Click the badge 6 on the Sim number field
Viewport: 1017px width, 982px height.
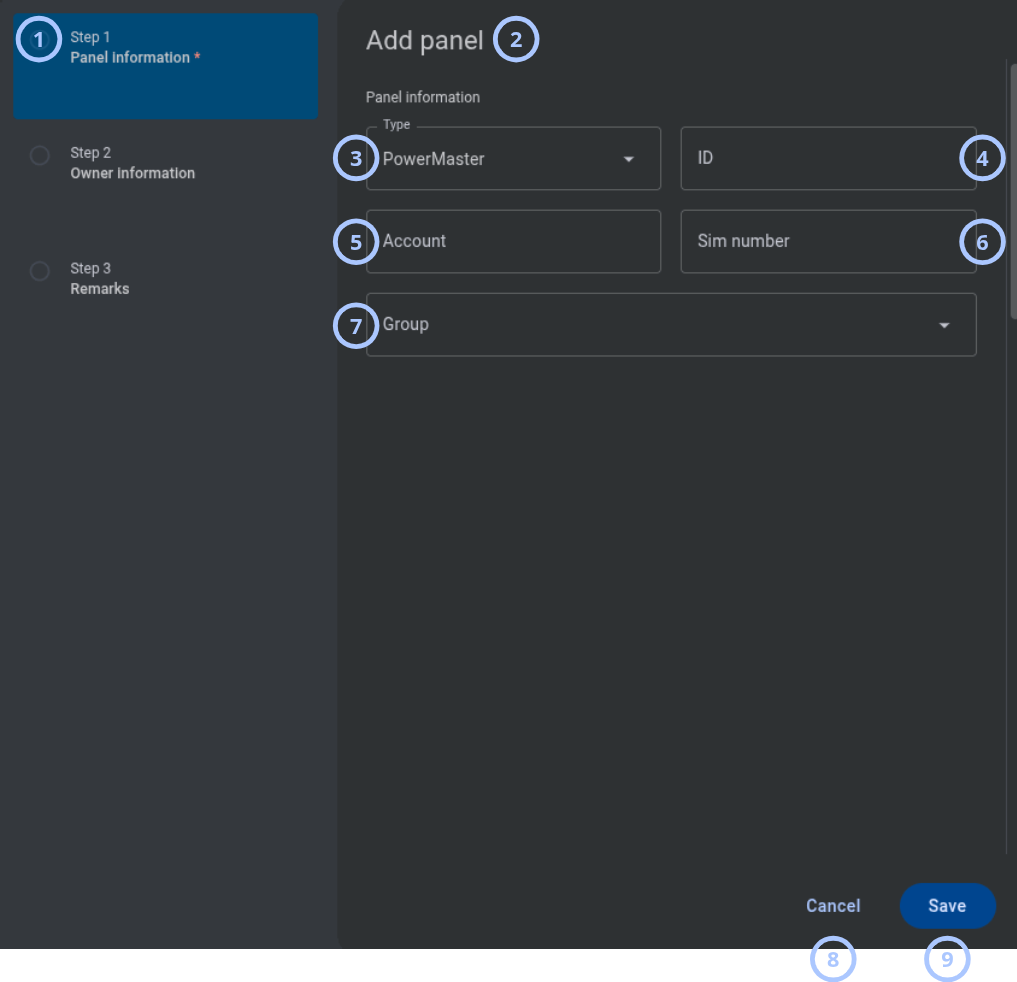982,242
